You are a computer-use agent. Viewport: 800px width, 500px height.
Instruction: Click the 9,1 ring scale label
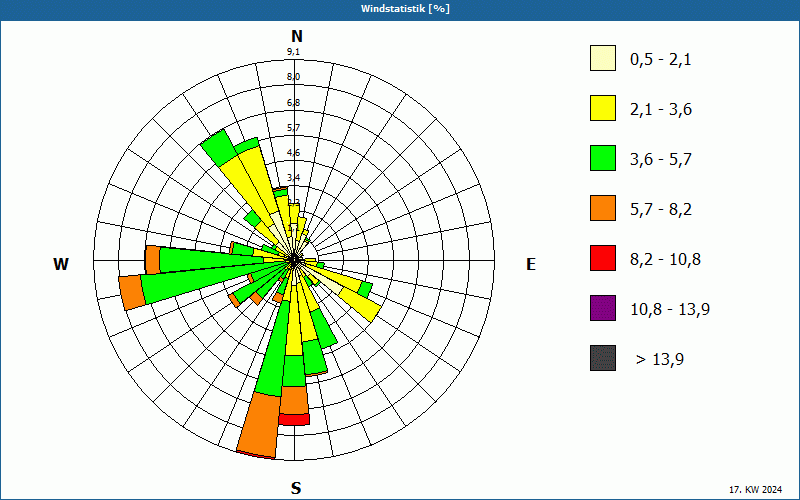293,52
